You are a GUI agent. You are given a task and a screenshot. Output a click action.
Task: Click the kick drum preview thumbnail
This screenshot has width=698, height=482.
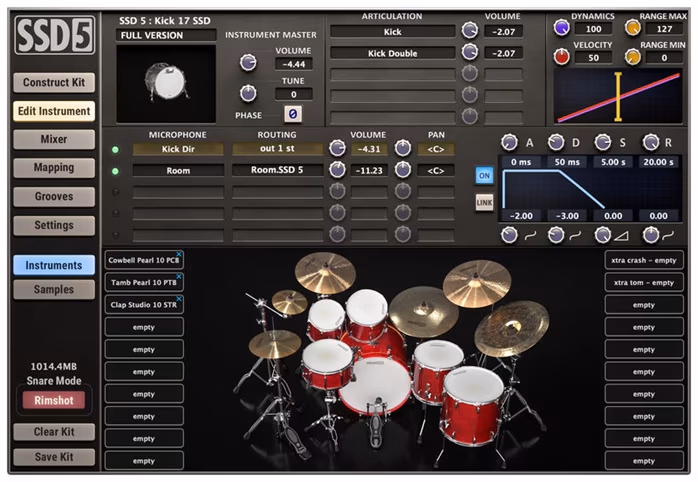(x=165, y=84)
